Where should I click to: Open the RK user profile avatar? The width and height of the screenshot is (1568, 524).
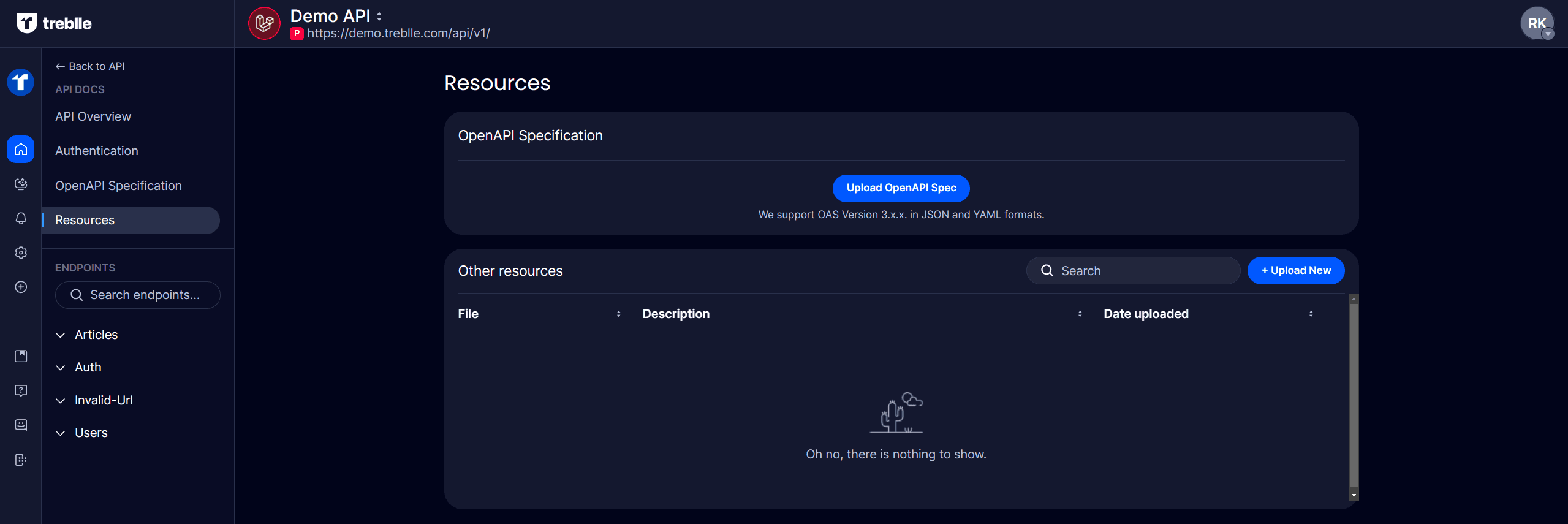coord(1536,23)
